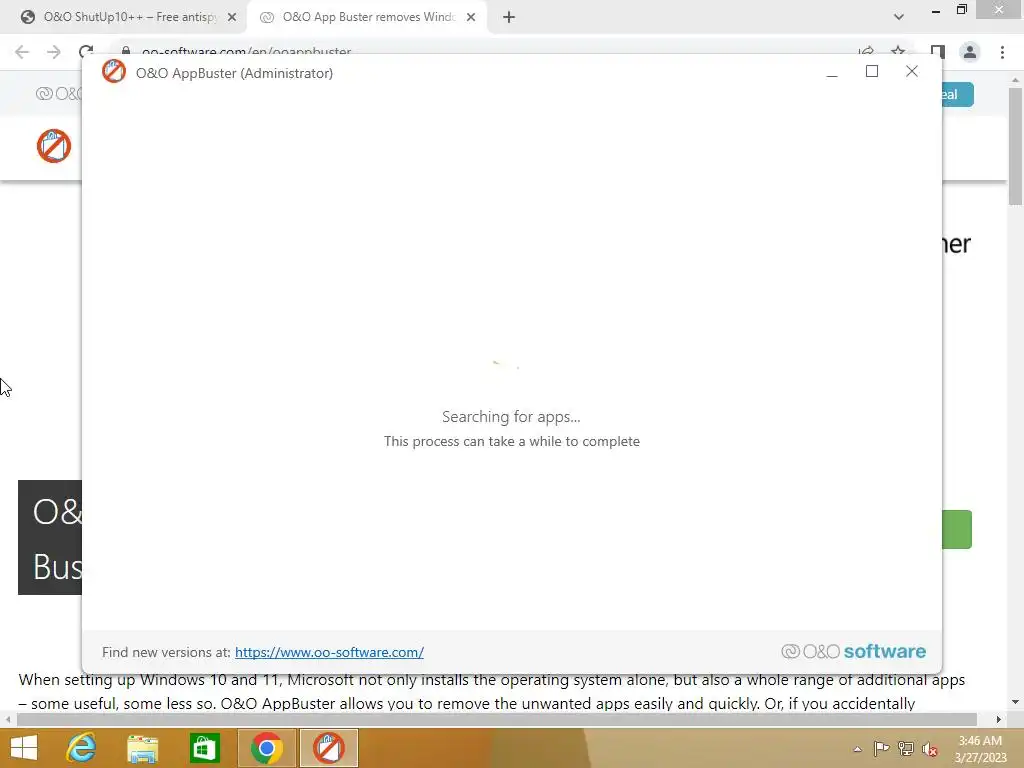Maximize the O&O AppBuster window
Screen dimensions: 1024x768
872,71
